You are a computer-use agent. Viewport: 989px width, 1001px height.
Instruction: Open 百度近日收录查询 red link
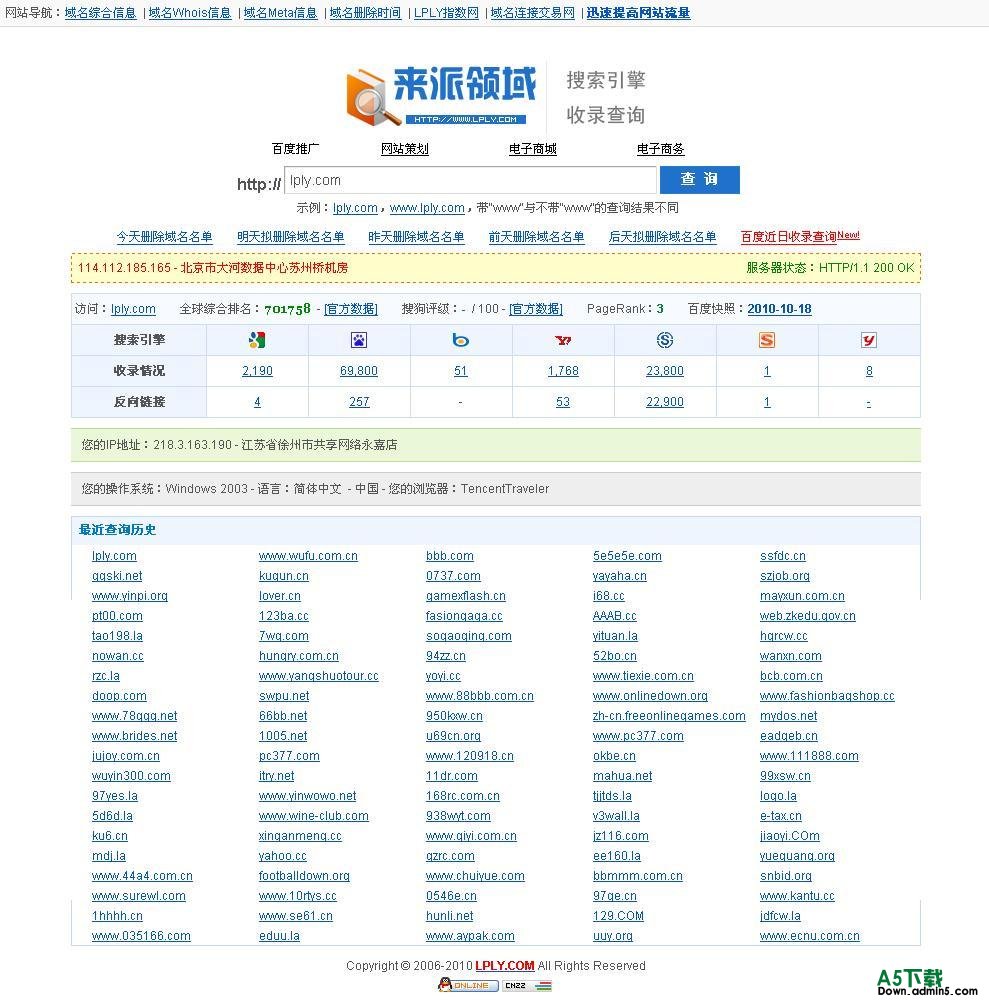[x=789, y=237]
